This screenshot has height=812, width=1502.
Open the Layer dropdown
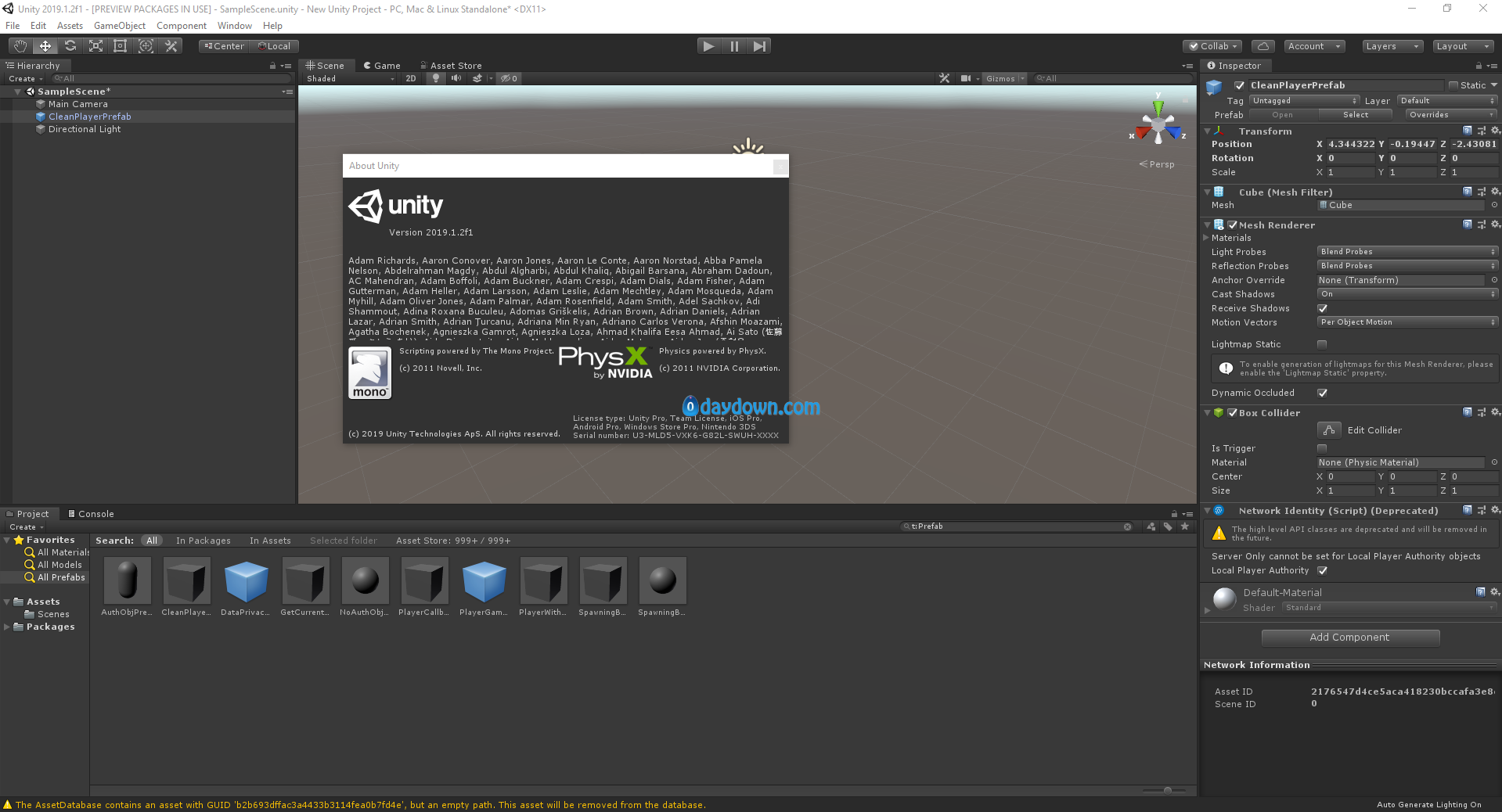(x=1447, y=101)
